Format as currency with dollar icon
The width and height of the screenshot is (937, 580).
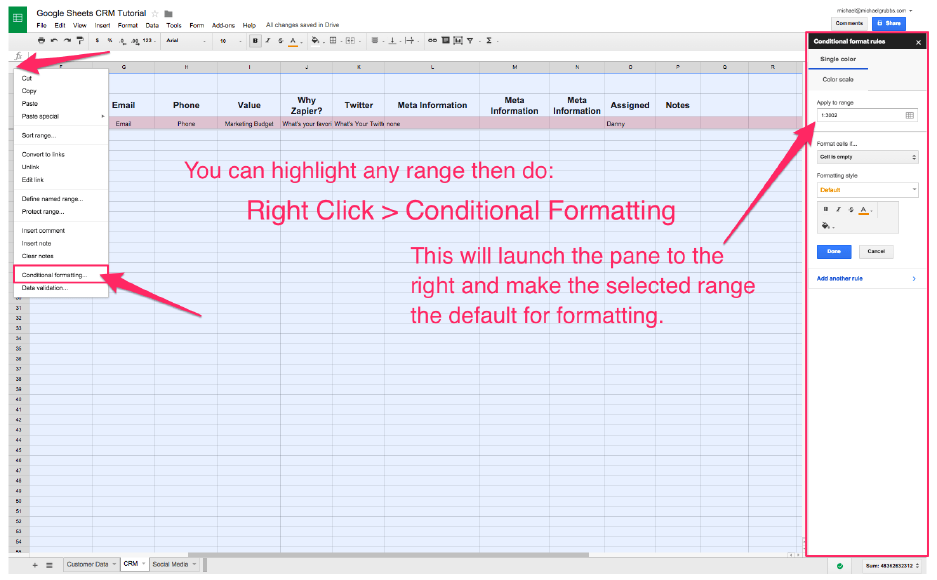97,41
